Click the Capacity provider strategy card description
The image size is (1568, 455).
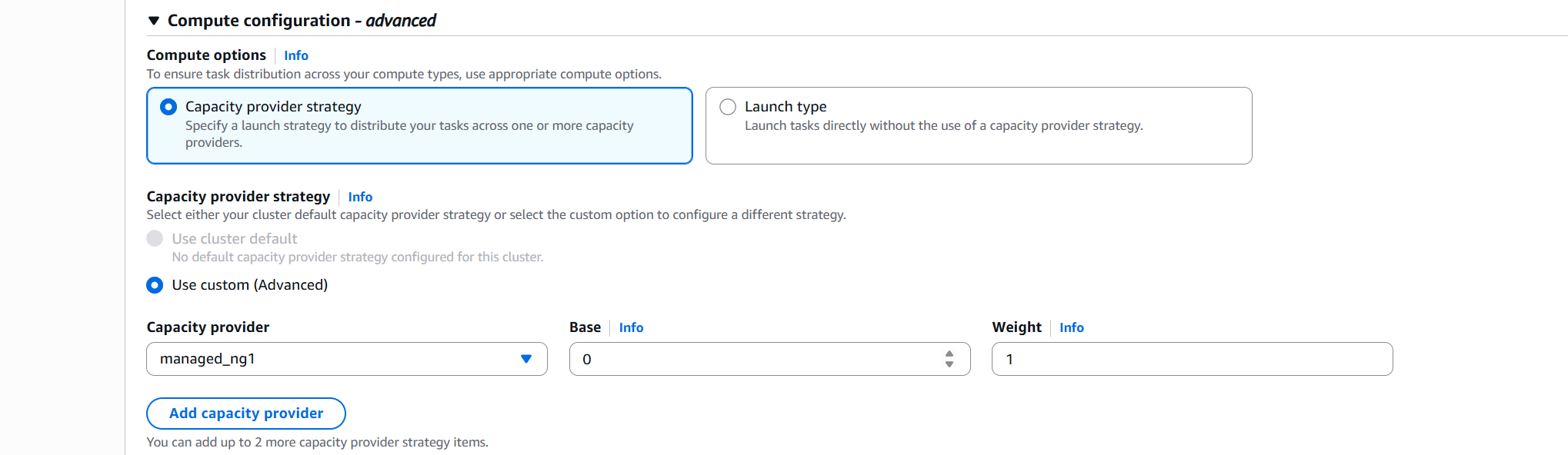[x=409, y=134]
